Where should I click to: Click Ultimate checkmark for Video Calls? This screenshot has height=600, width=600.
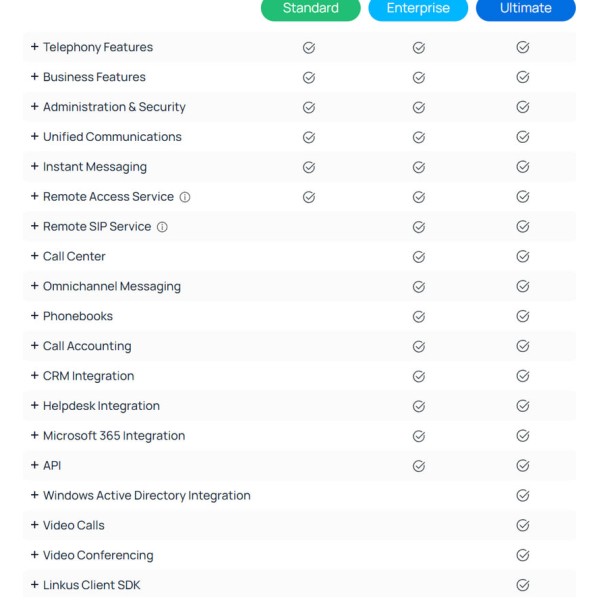[x=523, y=525]
